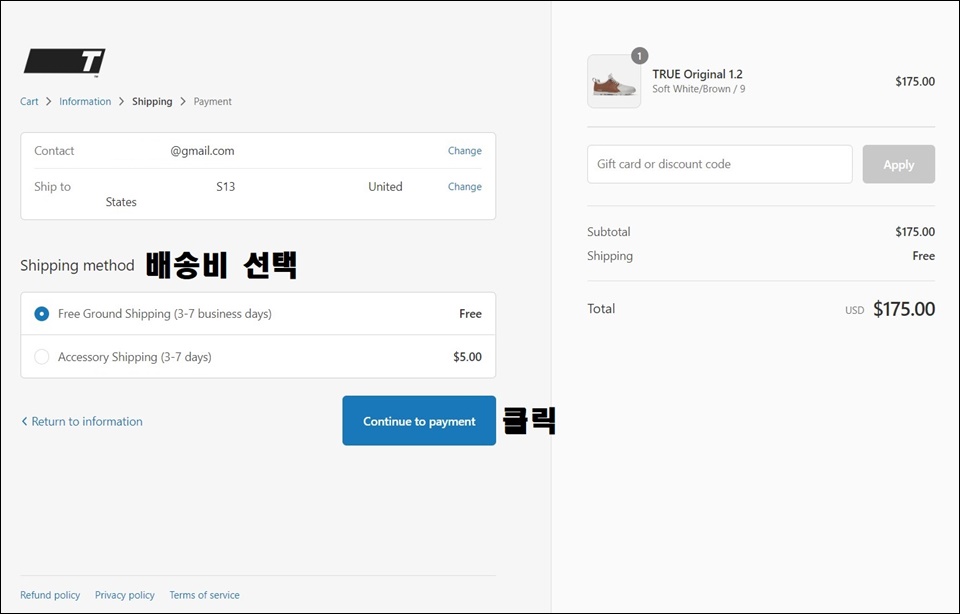Screen dimensions: 960x614
Task: Click the @gmail.com contact email text
Action: (x=202, y=151)
